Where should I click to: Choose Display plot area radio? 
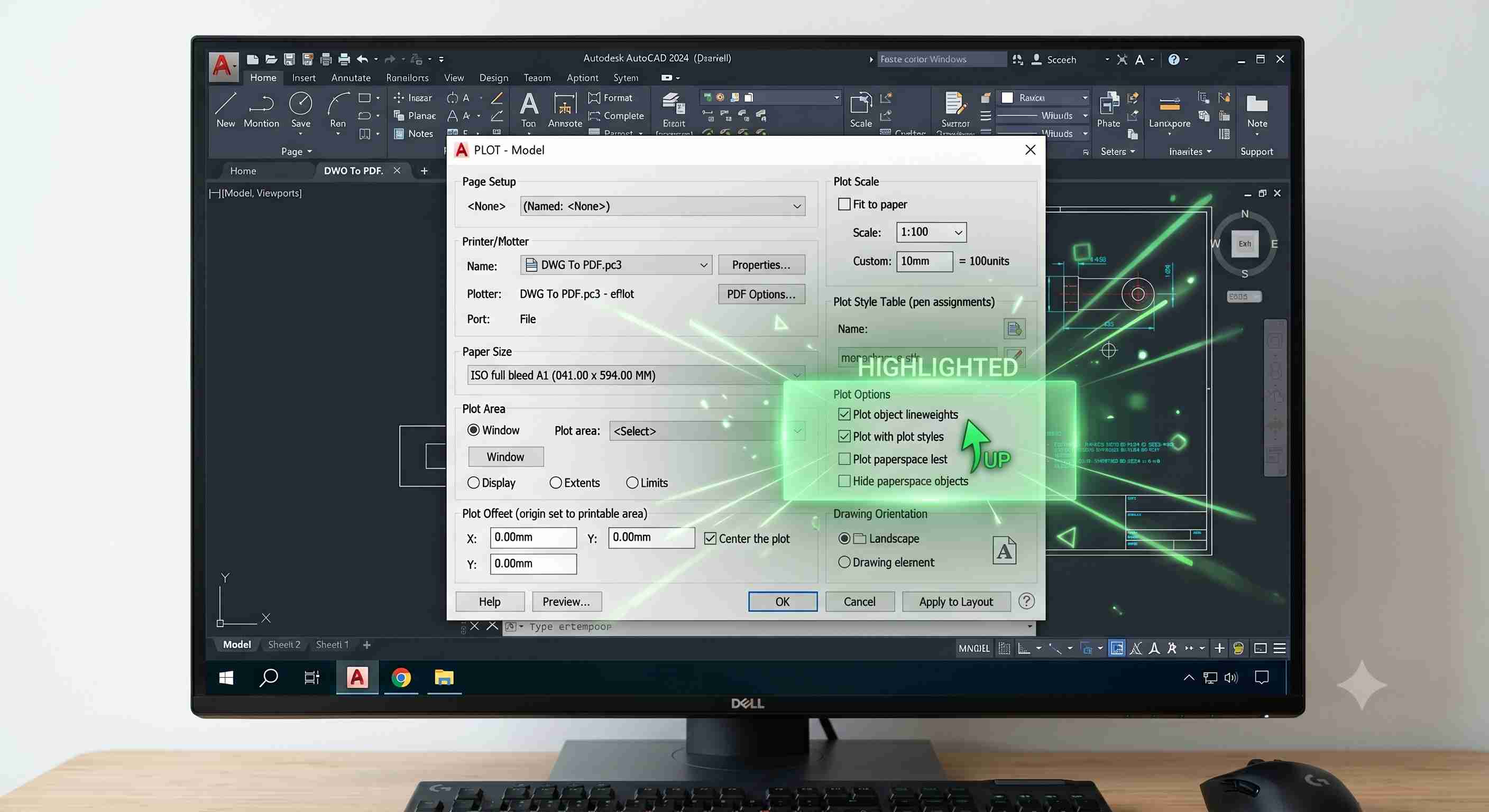coord(473,483)
